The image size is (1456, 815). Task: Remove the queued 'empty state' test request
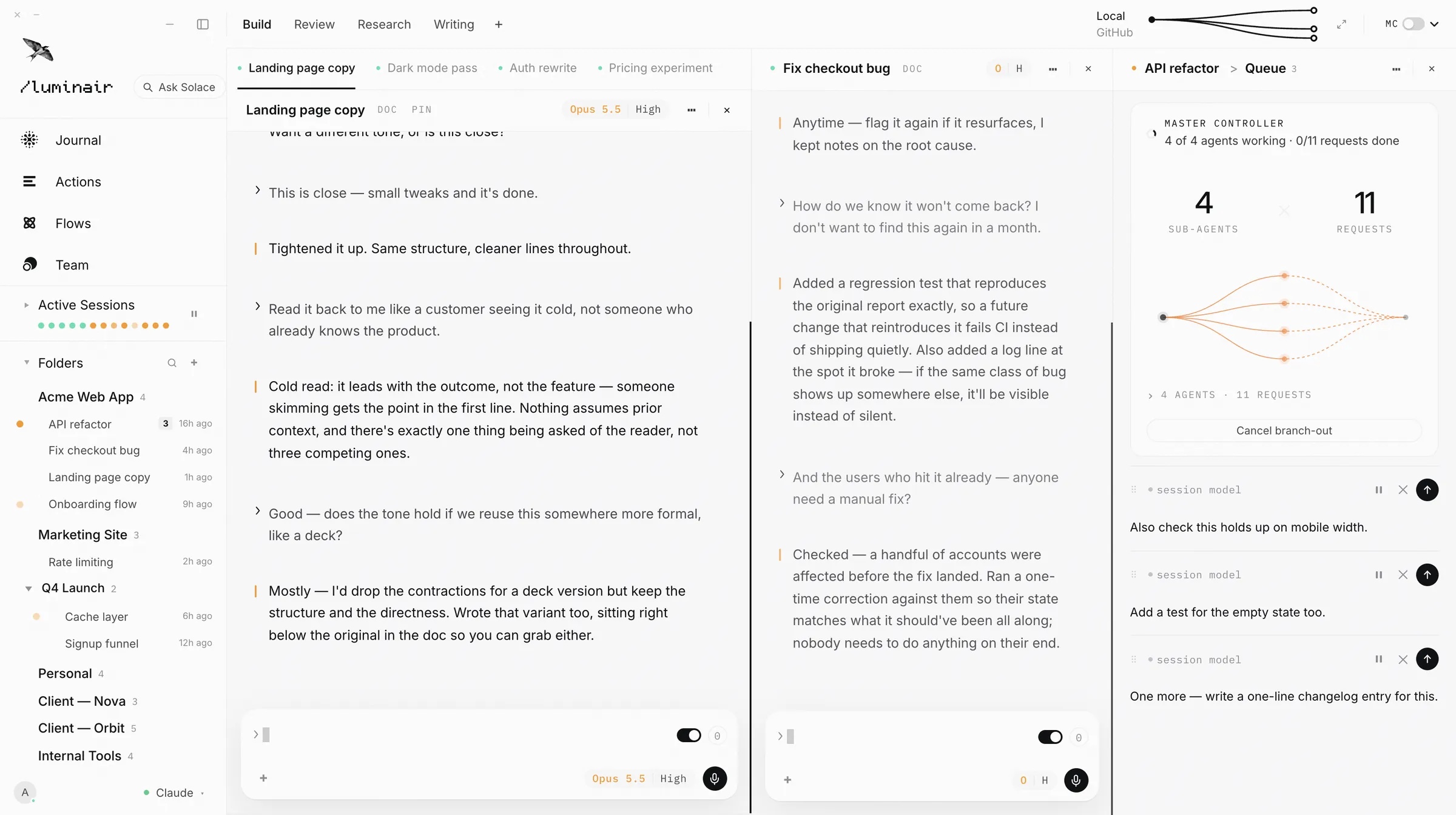coord(1403,575)
